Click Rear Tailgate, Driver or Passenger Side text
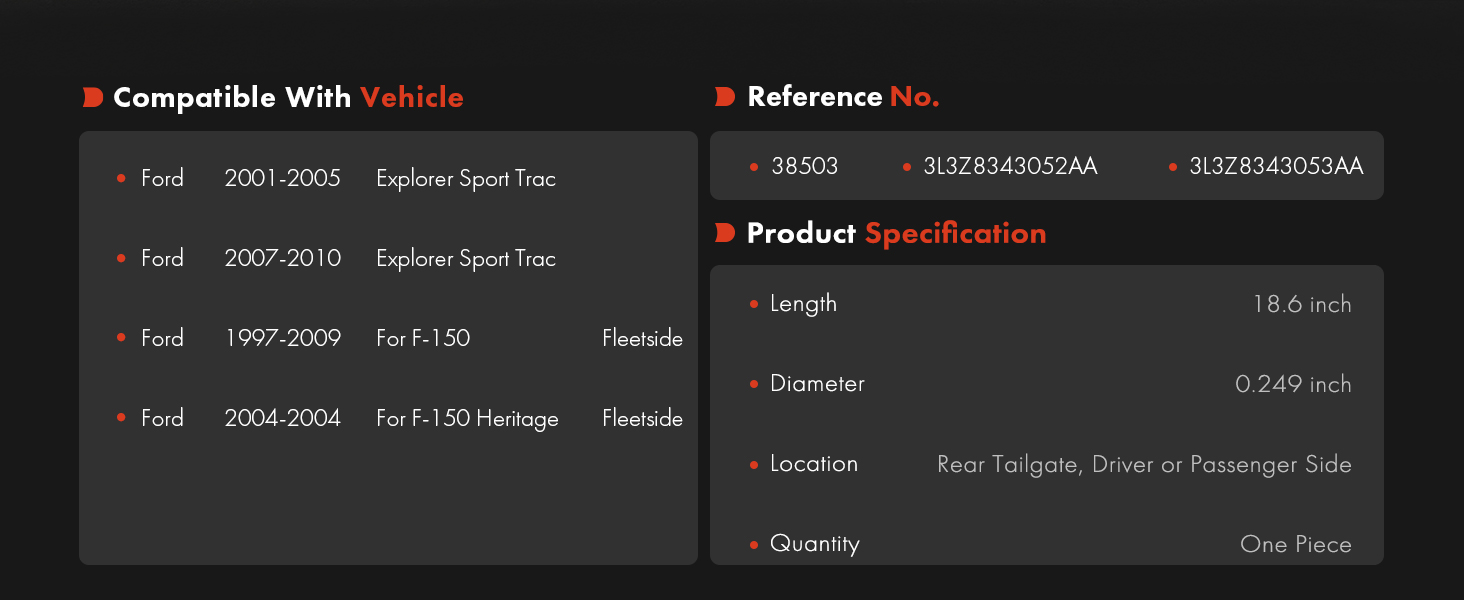Viewport: 1464px width, 600px height. pos(1144,465)
